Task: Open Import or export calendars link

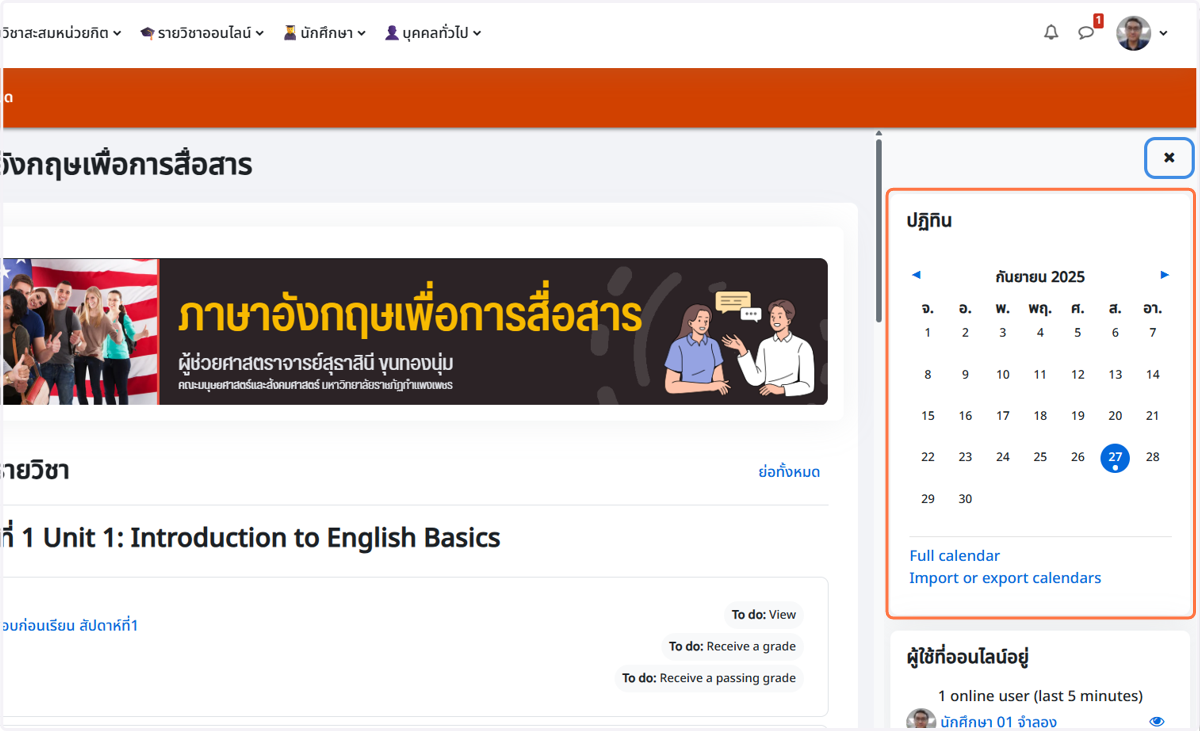Action: (x=1005, y=578)
